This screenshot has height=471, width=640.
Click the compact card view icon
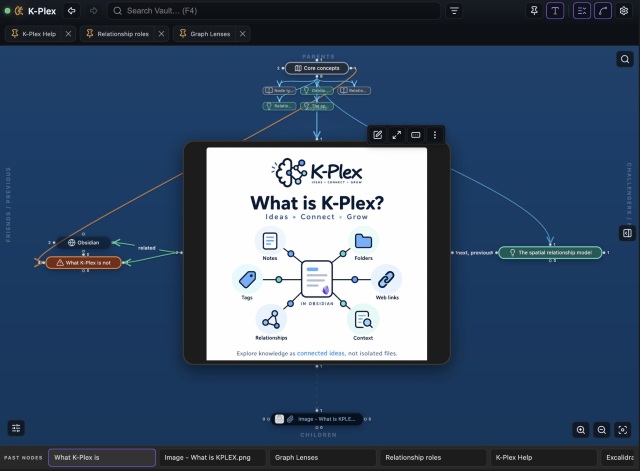[416, 135]
